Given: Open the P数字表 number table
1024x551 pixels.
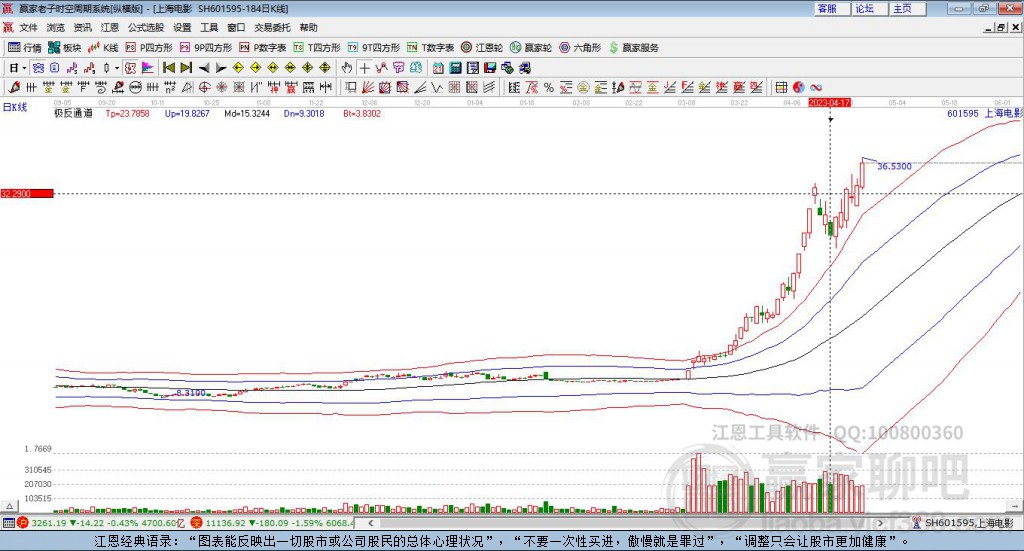Looking at the screenshot, I should click(263, 48).
